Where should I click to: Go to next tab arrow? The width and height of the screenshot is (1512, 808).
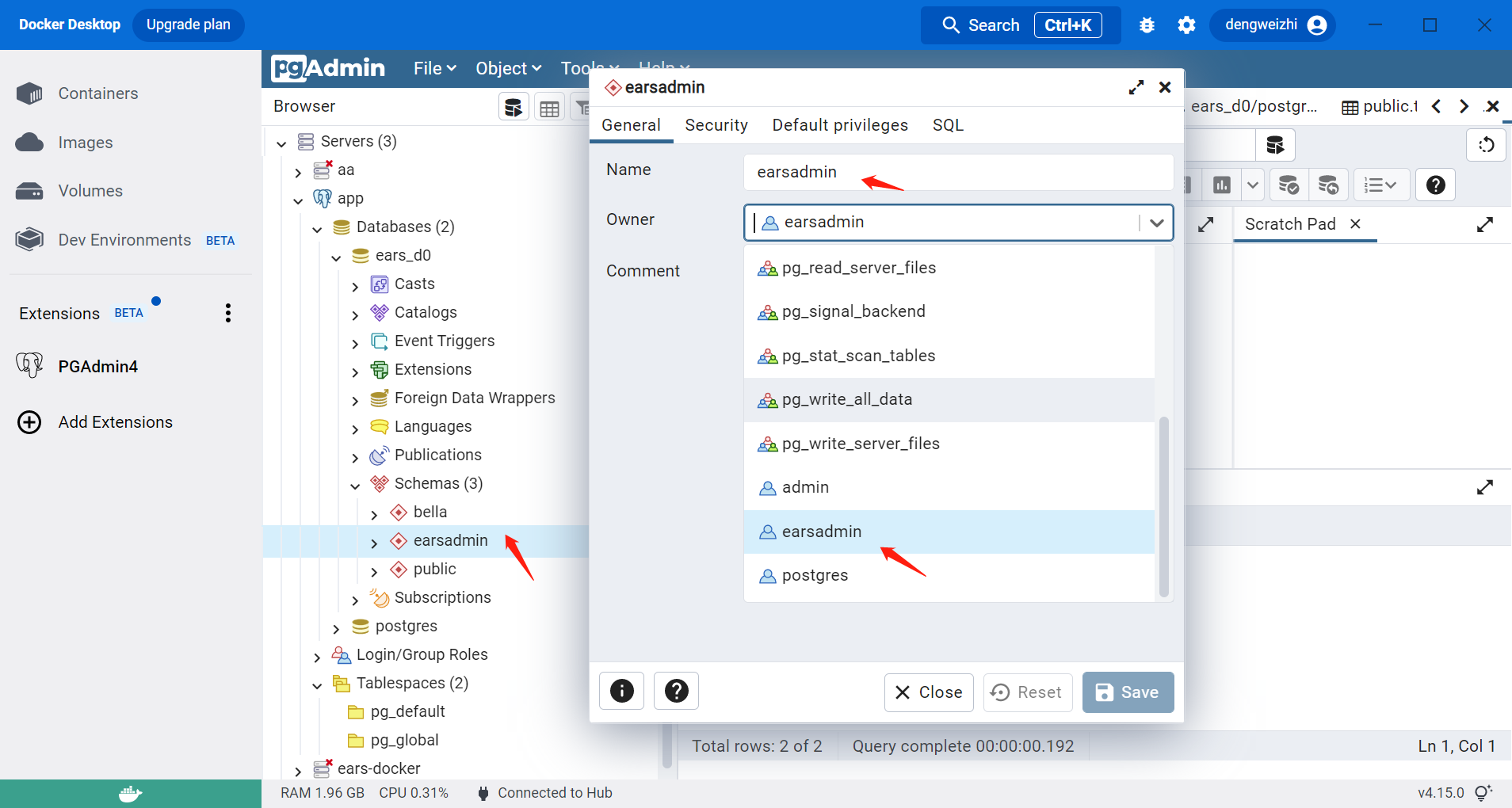[x=1464, y=107]
